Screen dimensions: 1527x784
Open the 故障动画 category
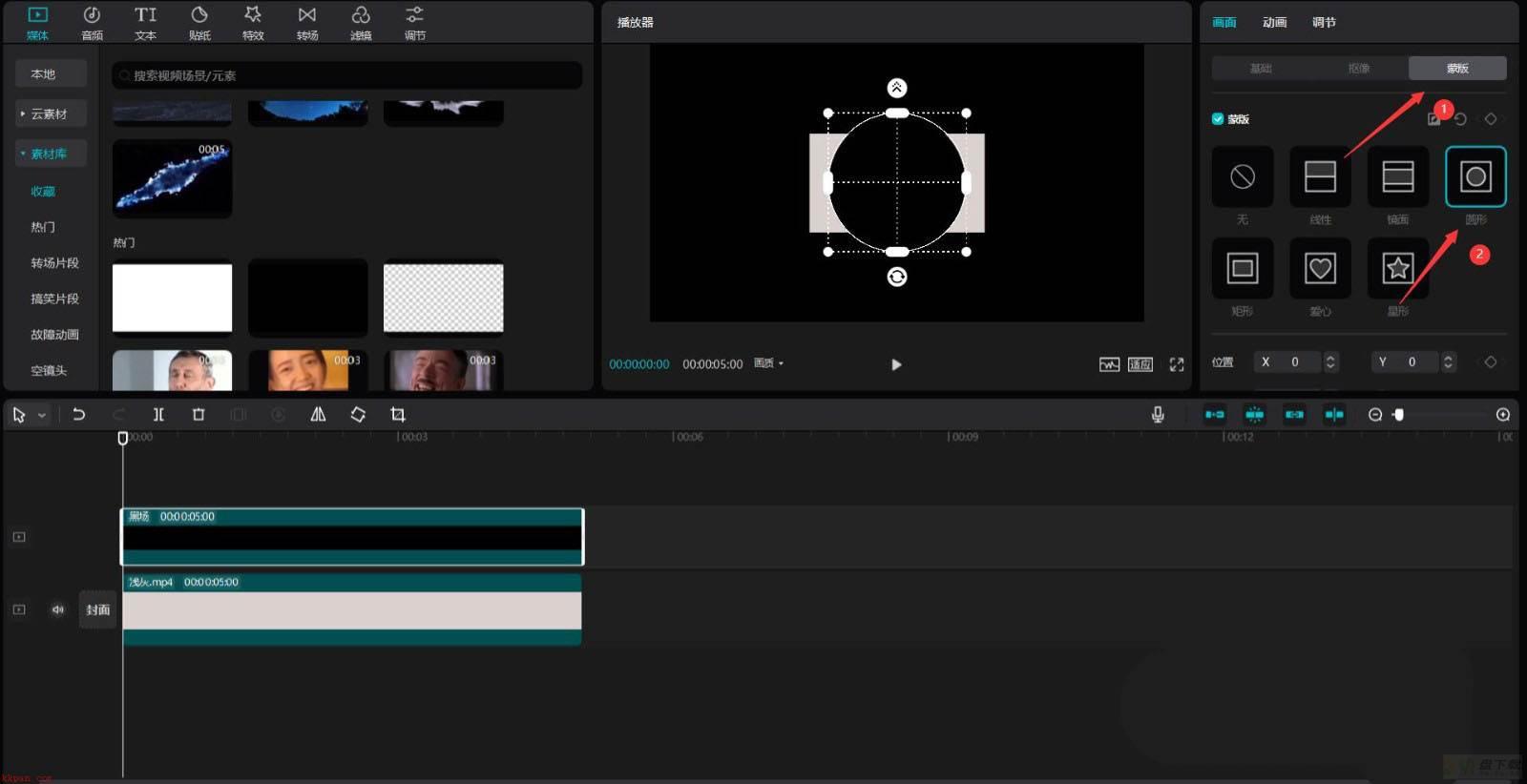coord(54,335)
